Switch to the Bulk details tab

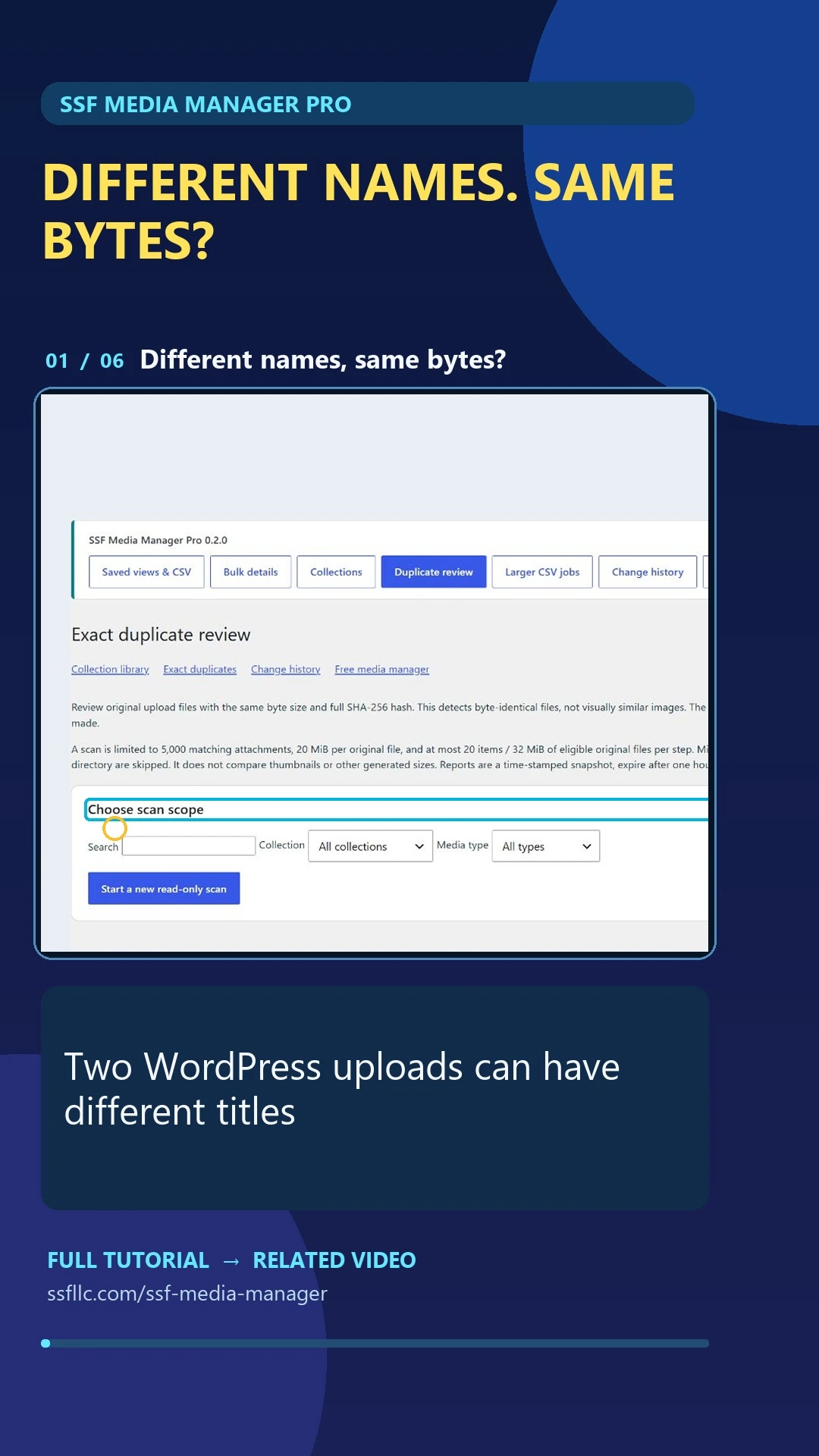pos(250,572)
